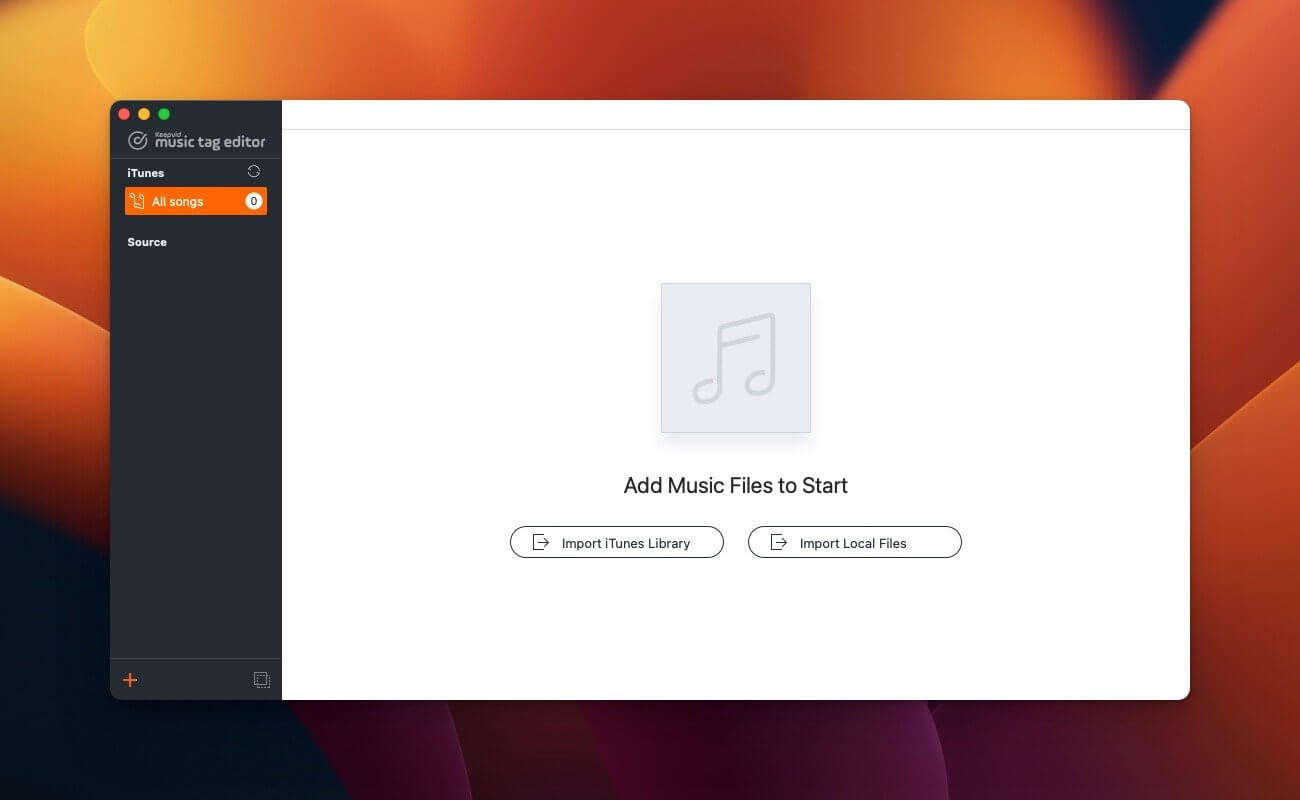Click the Source section header
This screenshot has width=1300, height=800.
147,241
